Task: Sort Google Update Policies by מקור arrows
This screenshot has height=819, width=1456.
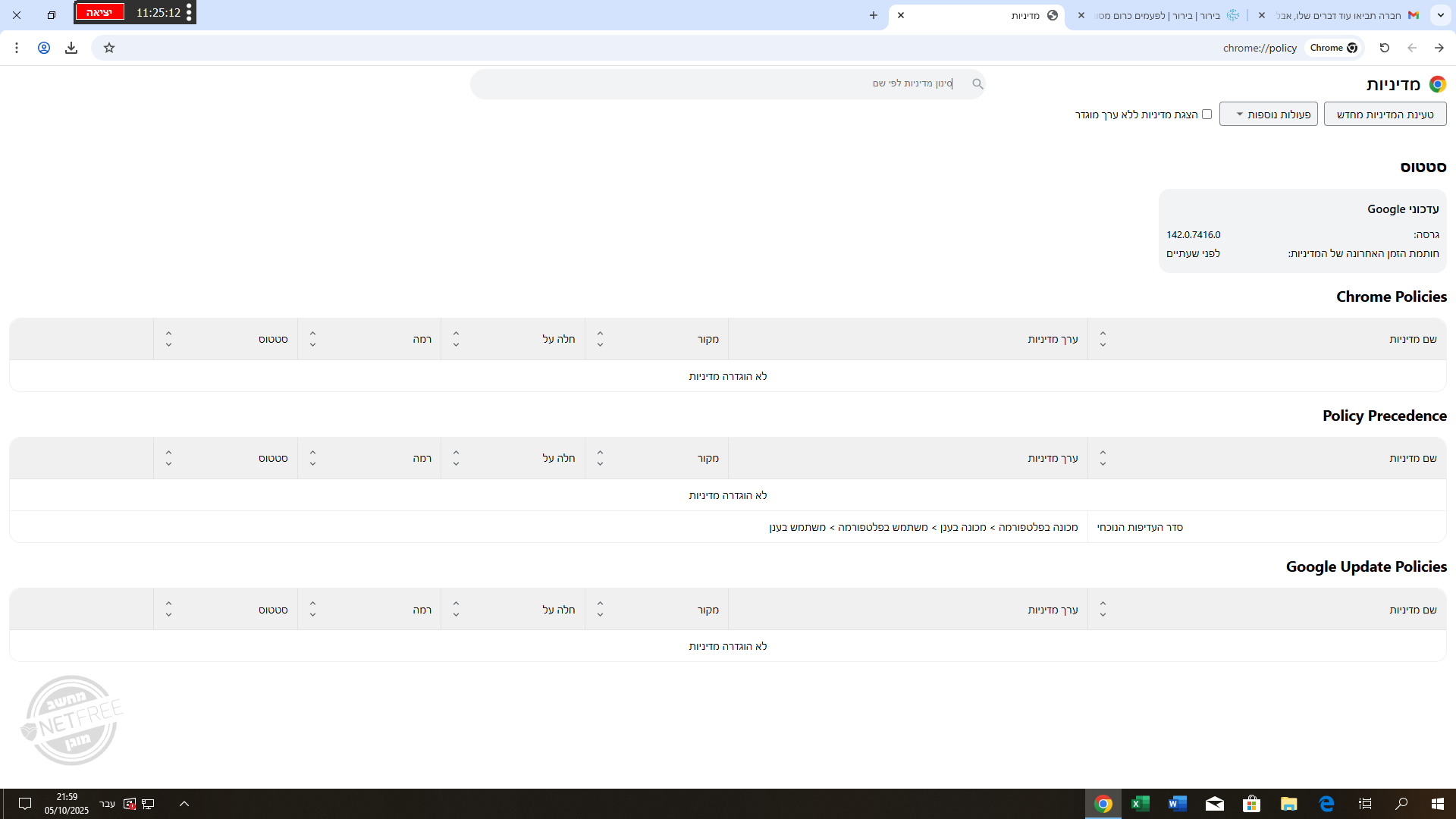Action: 600,610
